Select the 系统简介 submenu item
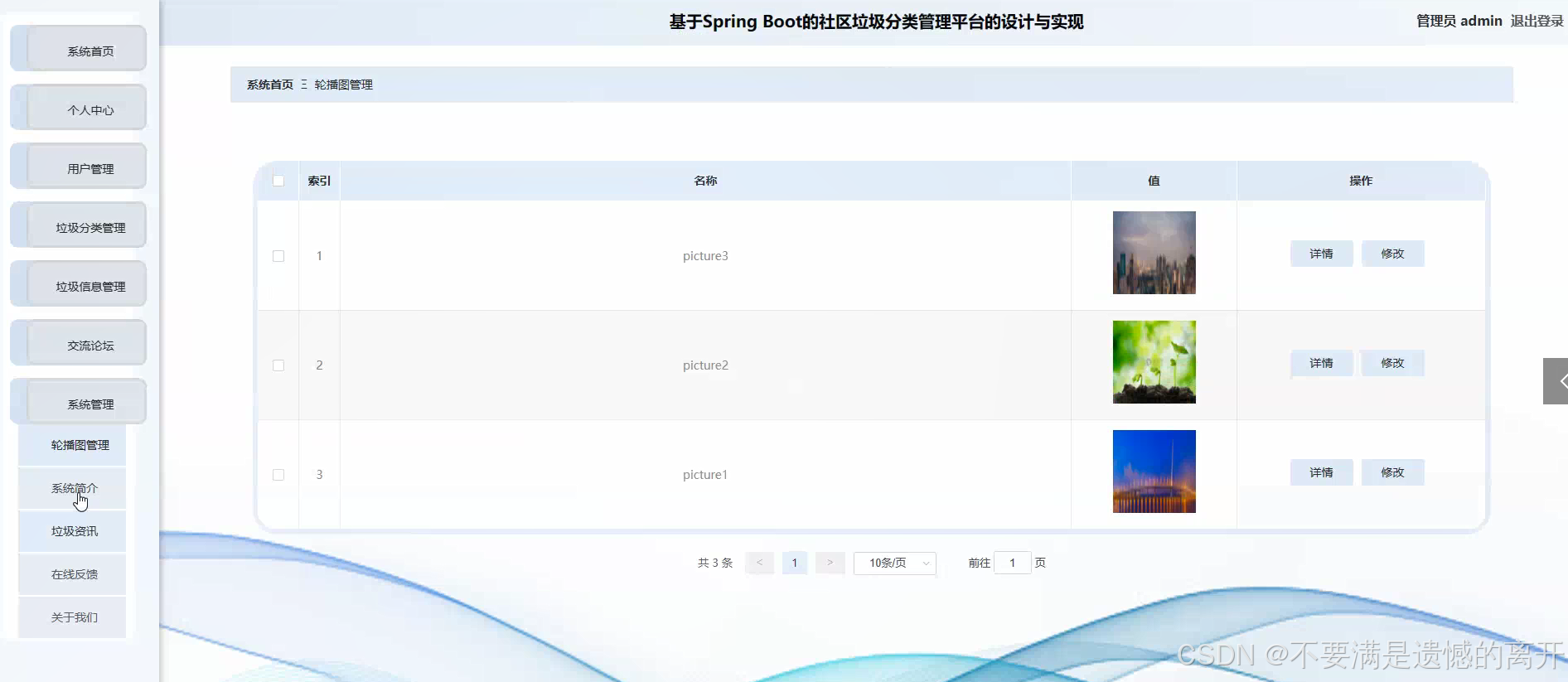Screen dimensions: 1568x682 click(72, 488)
